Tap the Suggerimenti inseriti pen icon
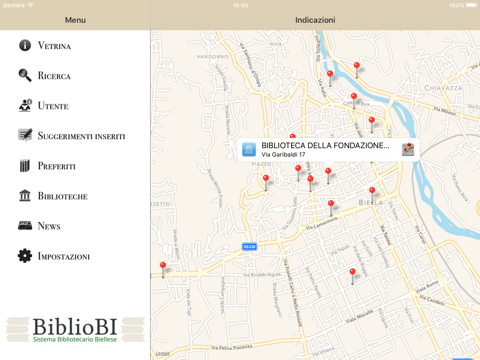 pos(25,135)
